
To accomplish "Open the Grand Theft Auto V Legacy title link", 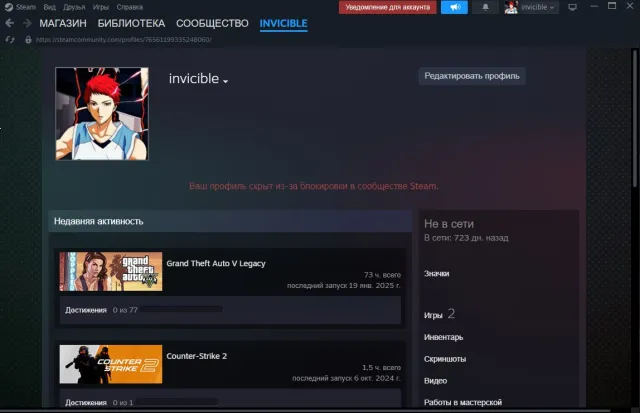I will pyautogui.click(x=216, y=264).
